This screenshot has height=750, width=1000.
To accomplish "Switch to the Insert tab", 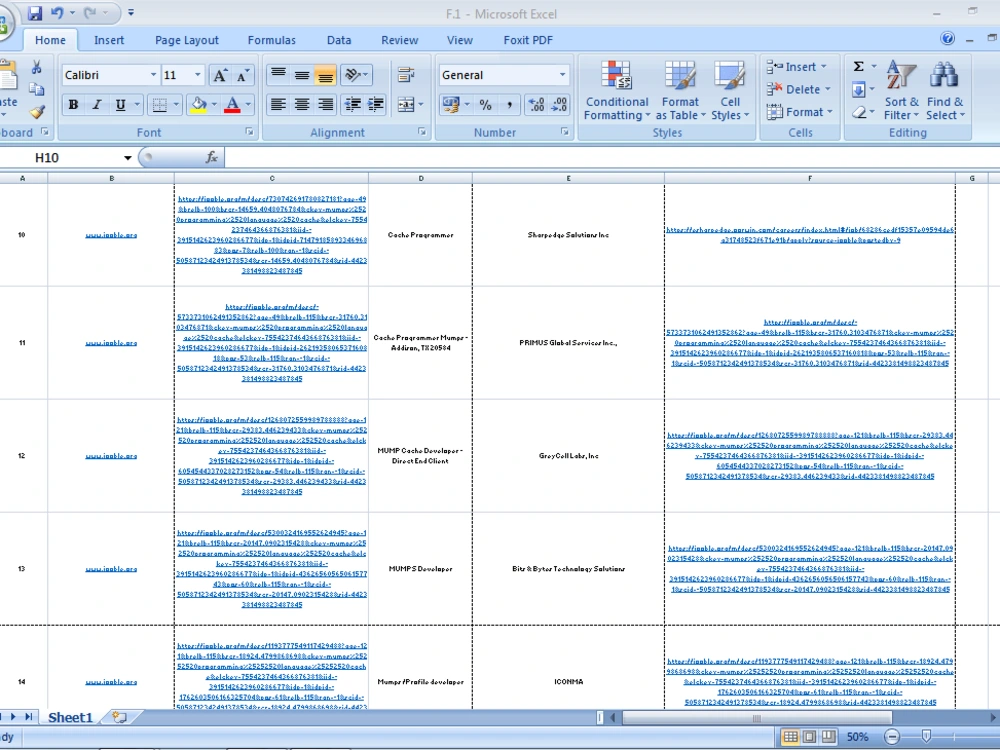I will 109,40.
